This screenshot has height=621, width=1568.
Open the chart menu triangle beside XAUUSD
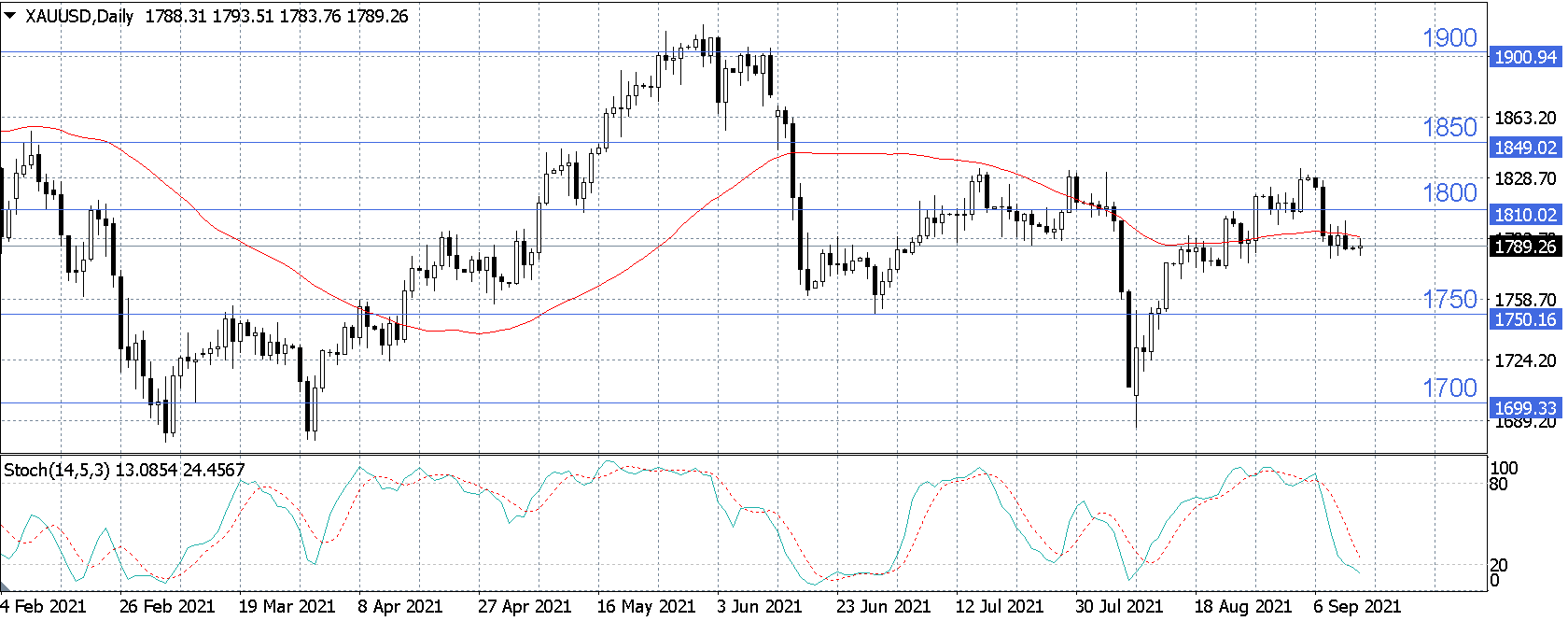tap(10, 15)
